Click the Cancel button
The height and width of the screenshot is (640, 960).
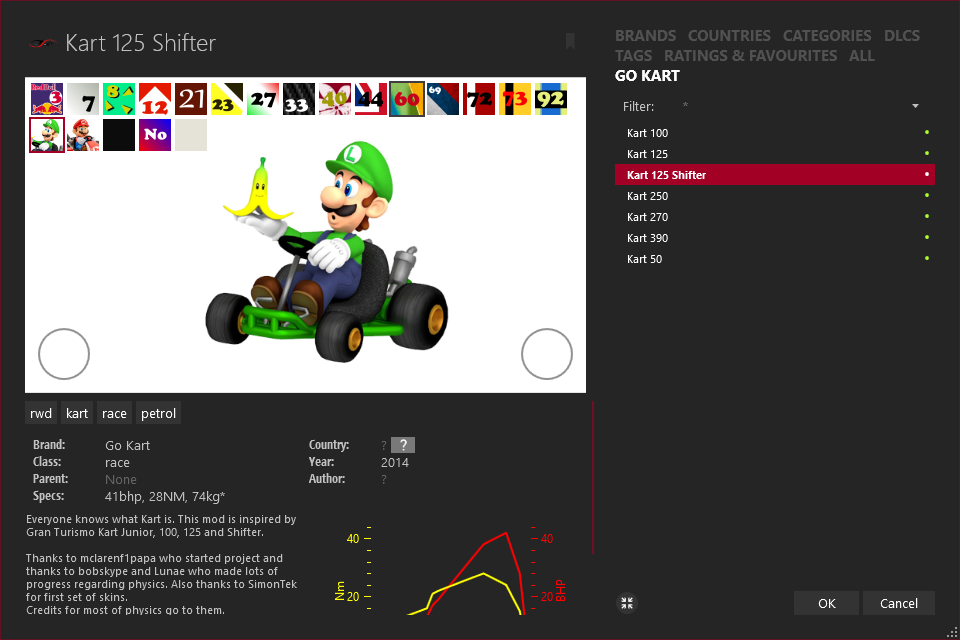[898, 603]
